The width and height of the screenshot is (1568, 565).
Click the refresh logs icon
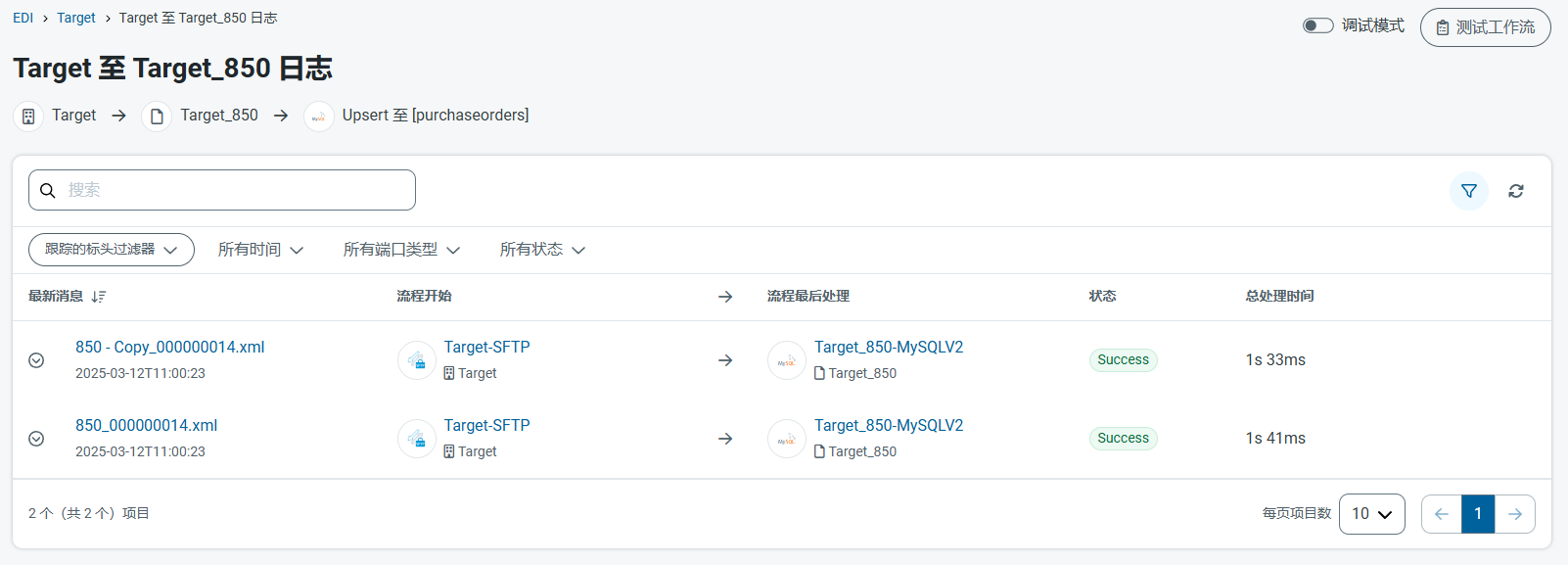tap(1515, 191)
